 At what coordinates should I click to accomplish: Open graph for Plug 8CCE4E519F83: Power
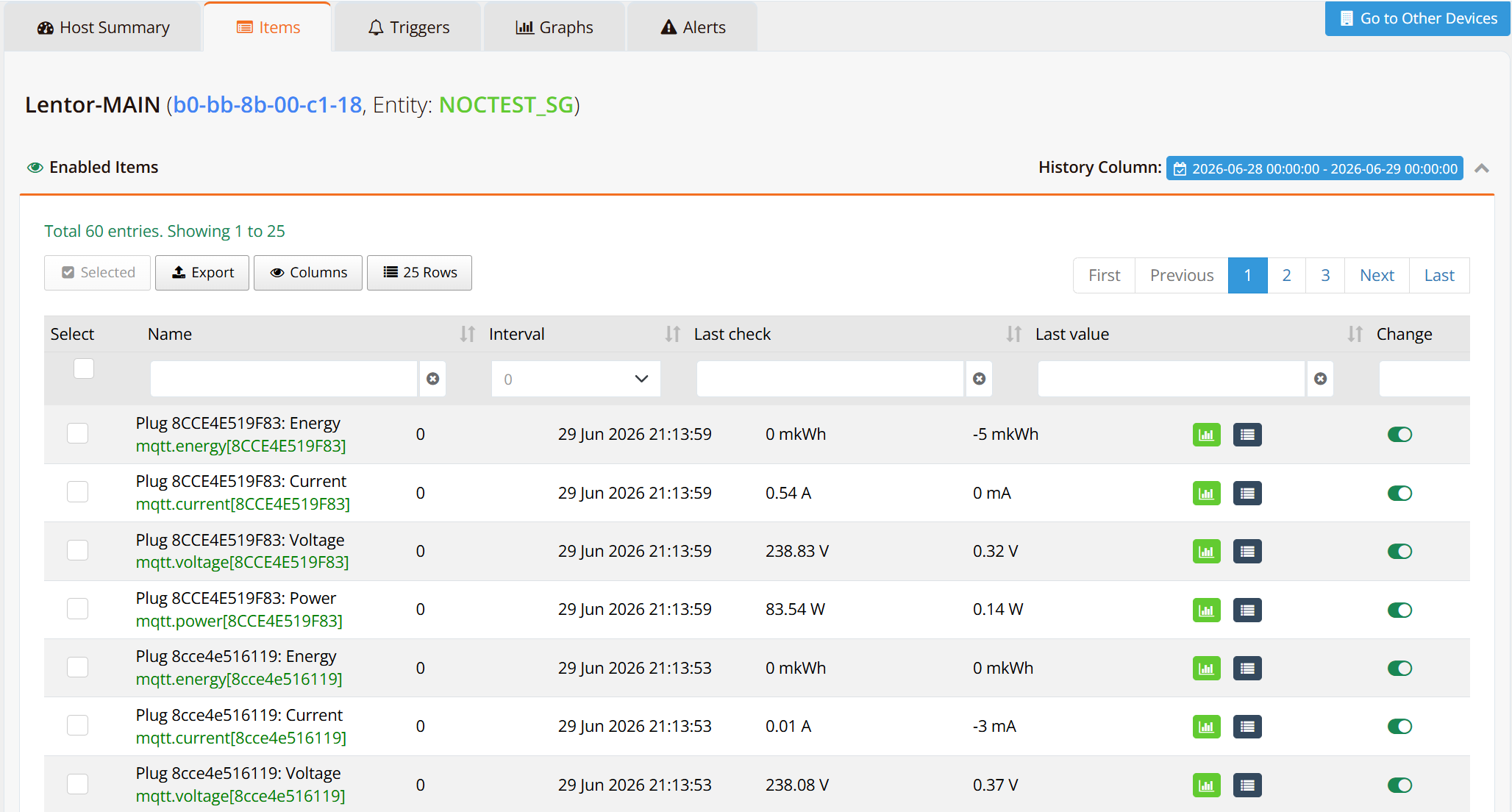click(x=1206, y=610)
